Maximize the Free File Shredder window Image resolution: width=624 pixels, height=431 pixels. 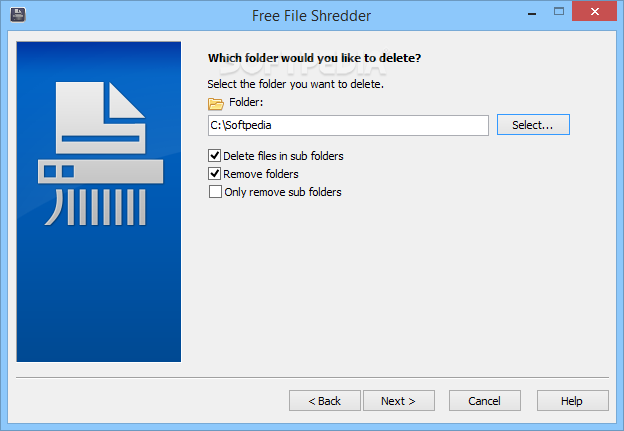coord(559,12)
